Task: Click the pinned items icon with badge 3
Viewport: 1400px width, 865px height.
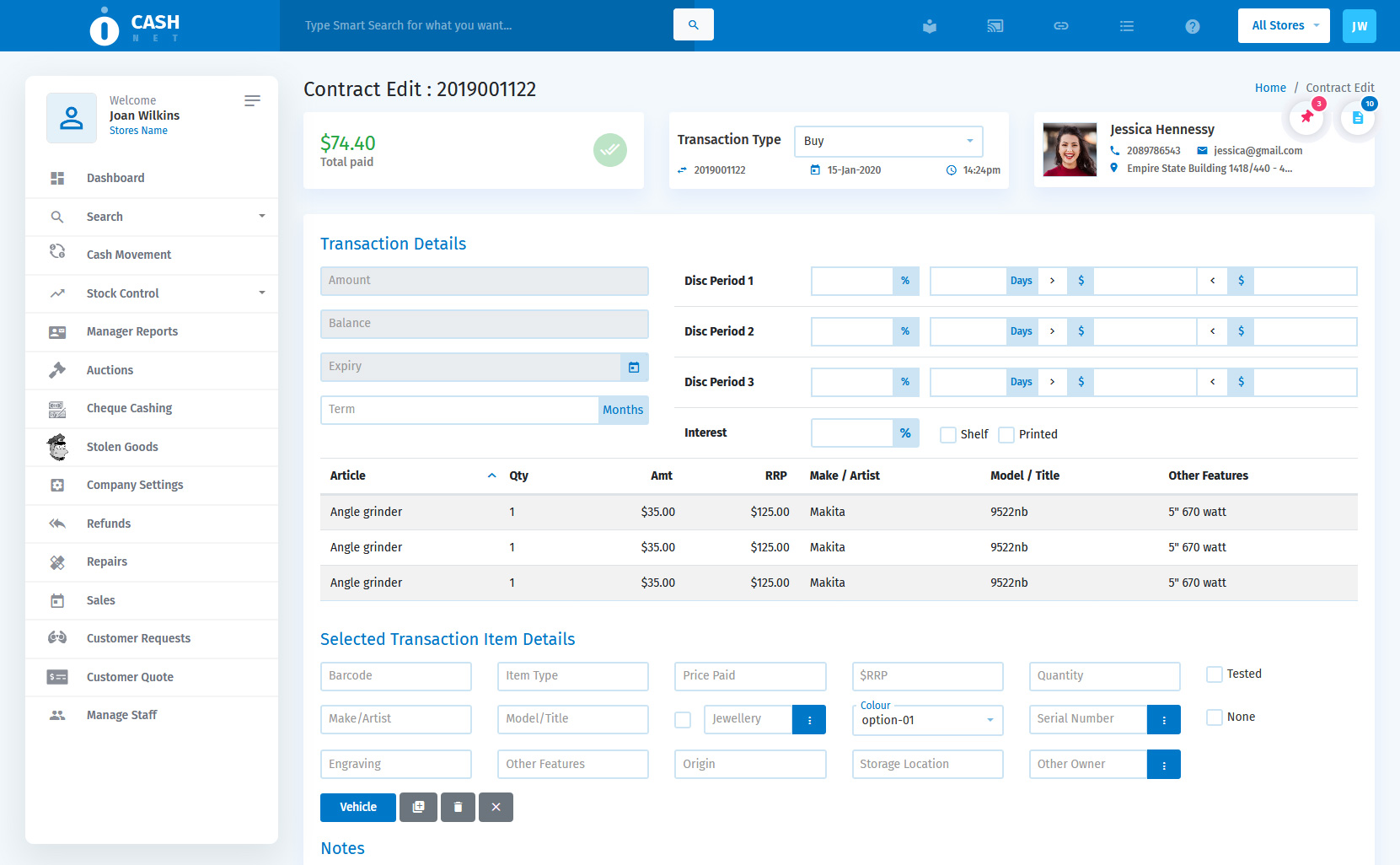Action: (1306, 117)
